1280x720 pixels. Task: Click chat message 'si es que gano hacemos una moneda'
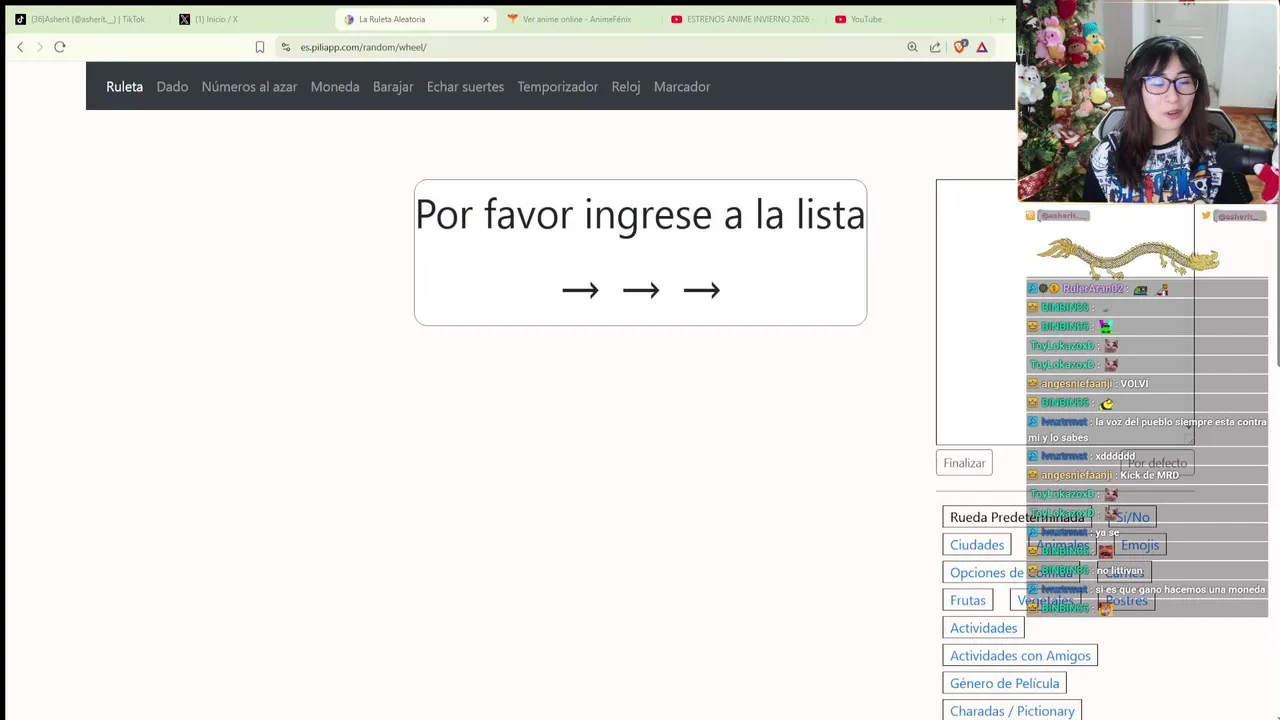(1180, 590)
